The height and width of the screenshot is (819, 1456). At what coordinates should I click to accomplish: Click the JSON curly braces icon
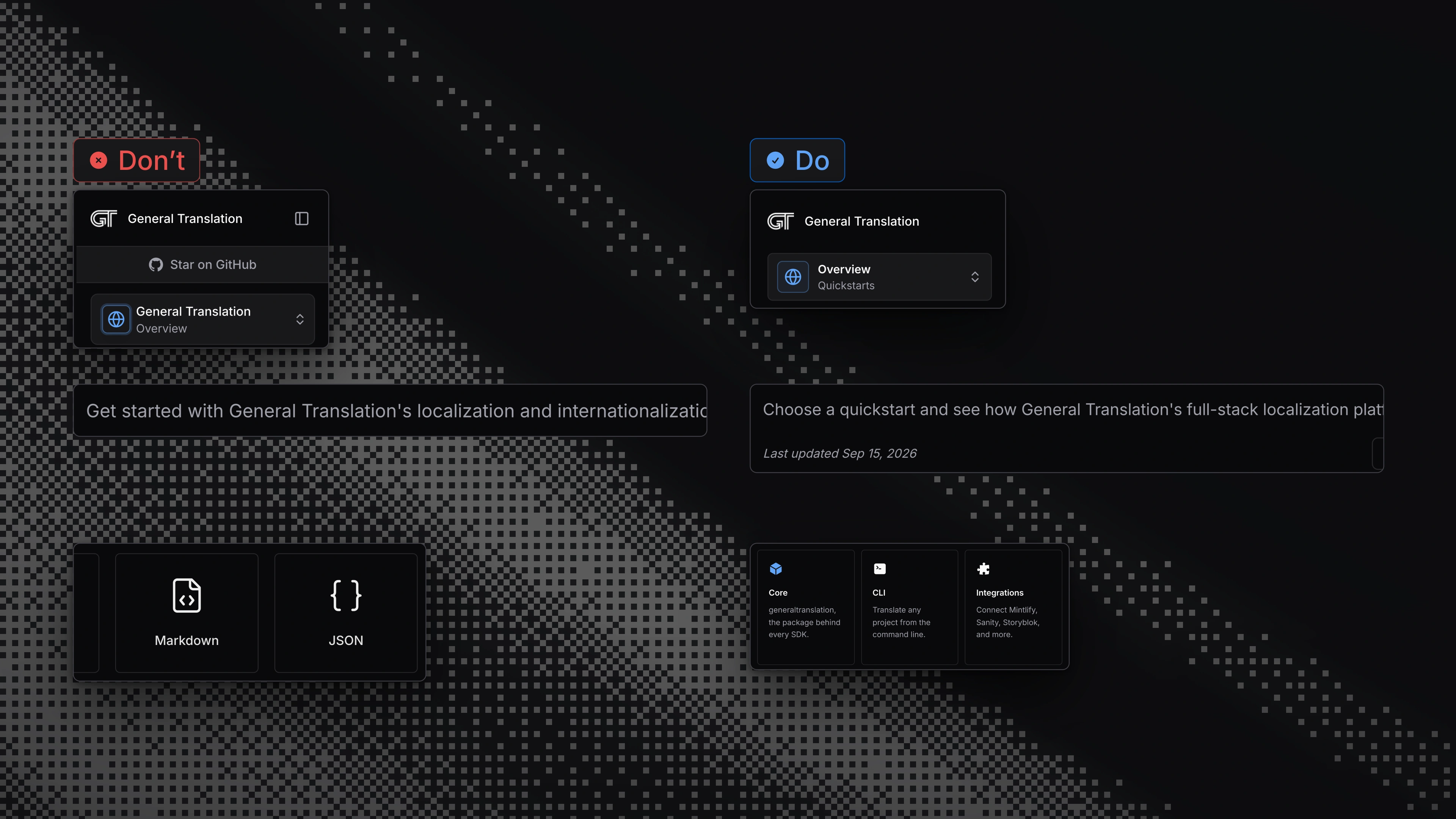pyautogui.click(x=346, y=595)
